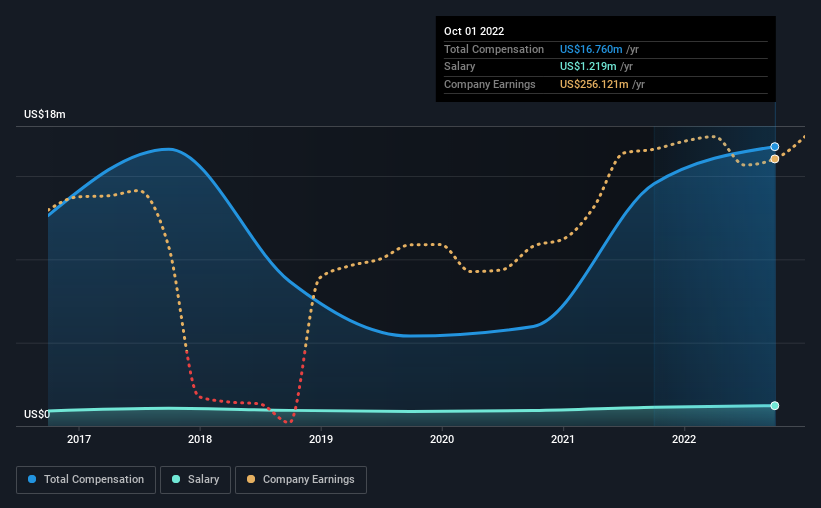This screenshot has height=508, width=821.
Task: Click the 2018 x-axis label
Action: click(x=200, y=439)
